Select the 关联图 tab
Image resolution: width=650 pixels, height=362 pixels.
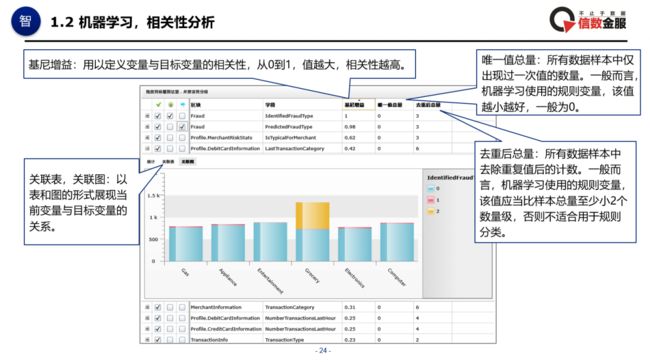[187, 162]
